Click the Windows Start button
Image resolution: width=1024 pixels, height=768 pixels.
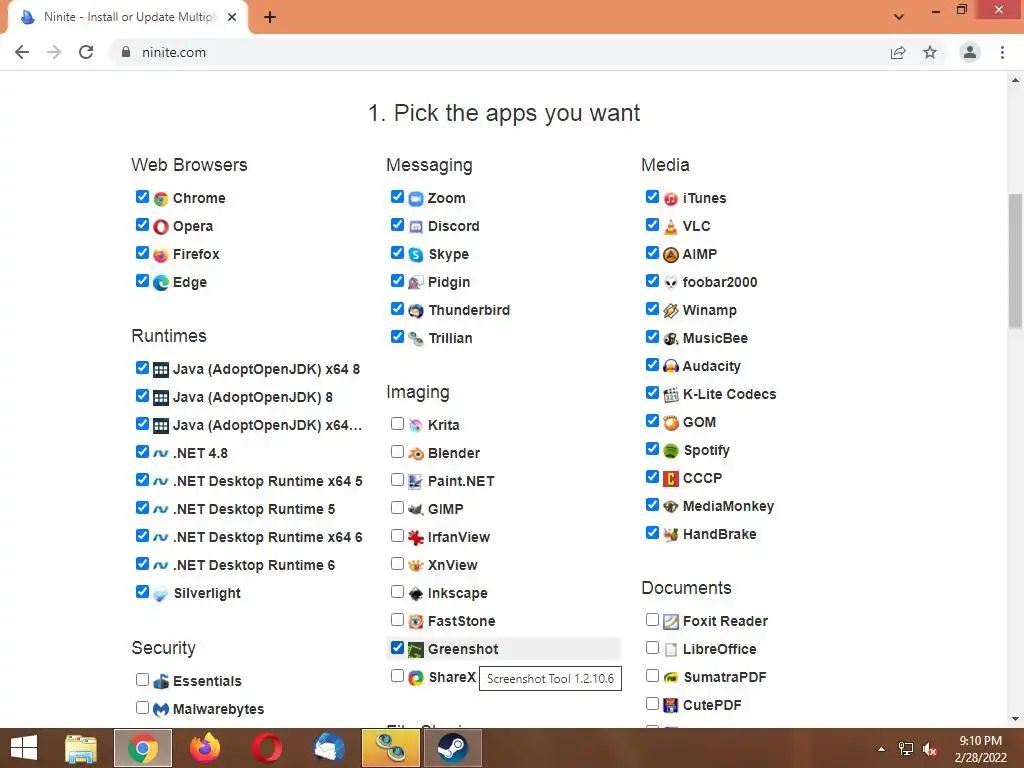[24, 748]
